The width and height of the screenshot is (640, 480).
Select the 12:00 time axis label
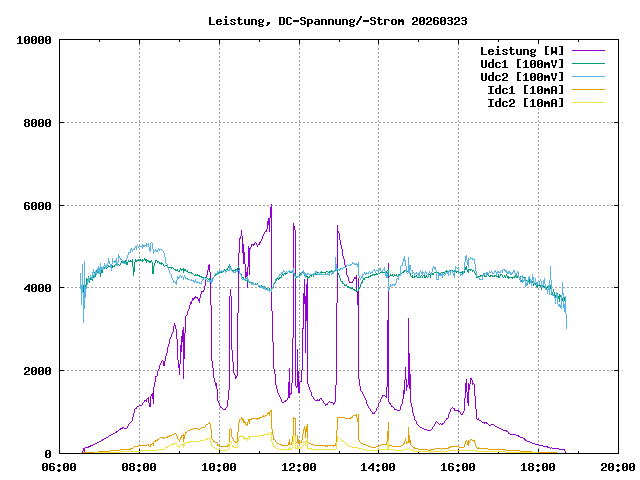click(299, 467)
